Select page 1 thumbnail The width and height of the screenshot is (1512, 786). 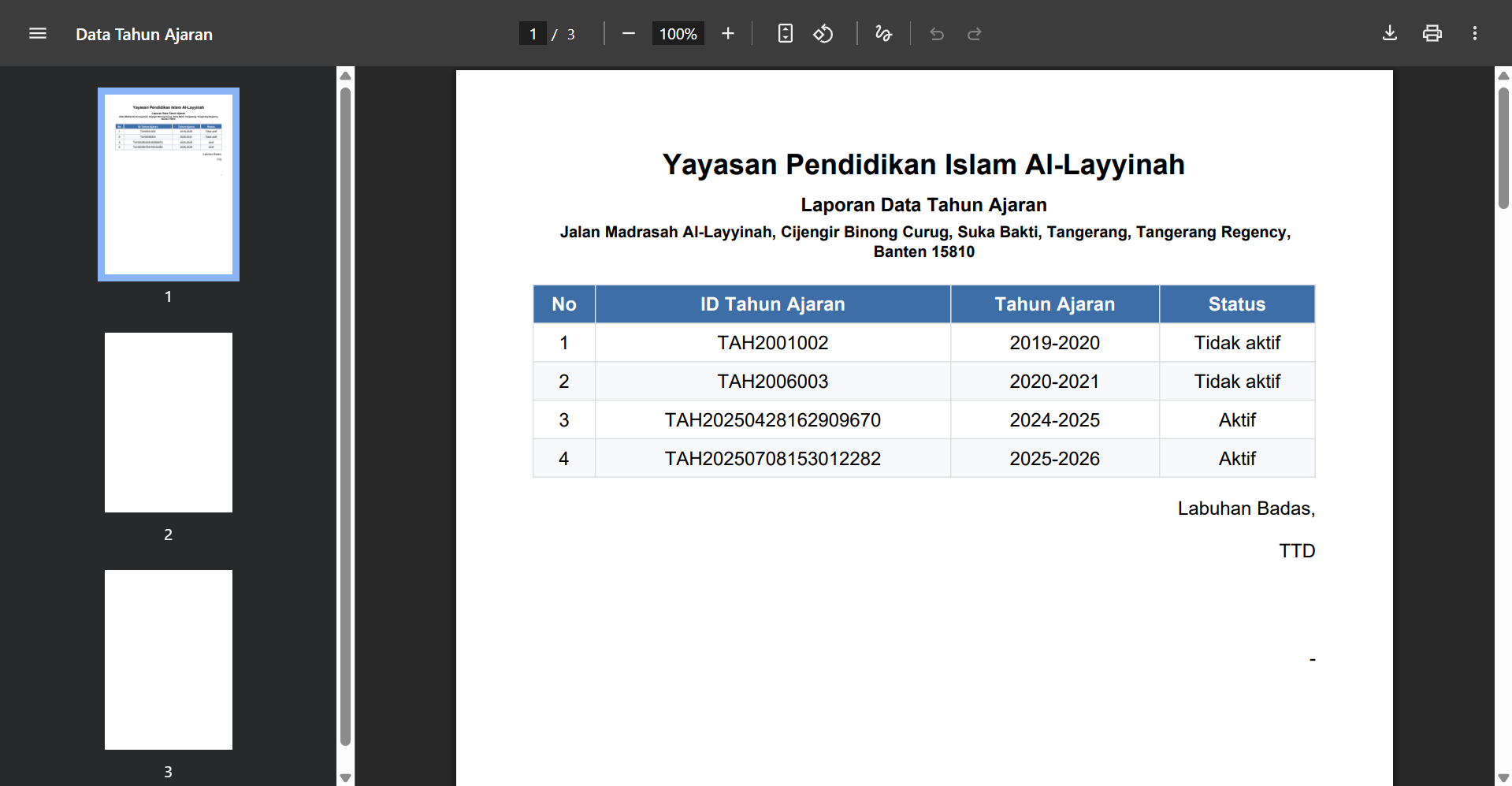pos(168,184)
